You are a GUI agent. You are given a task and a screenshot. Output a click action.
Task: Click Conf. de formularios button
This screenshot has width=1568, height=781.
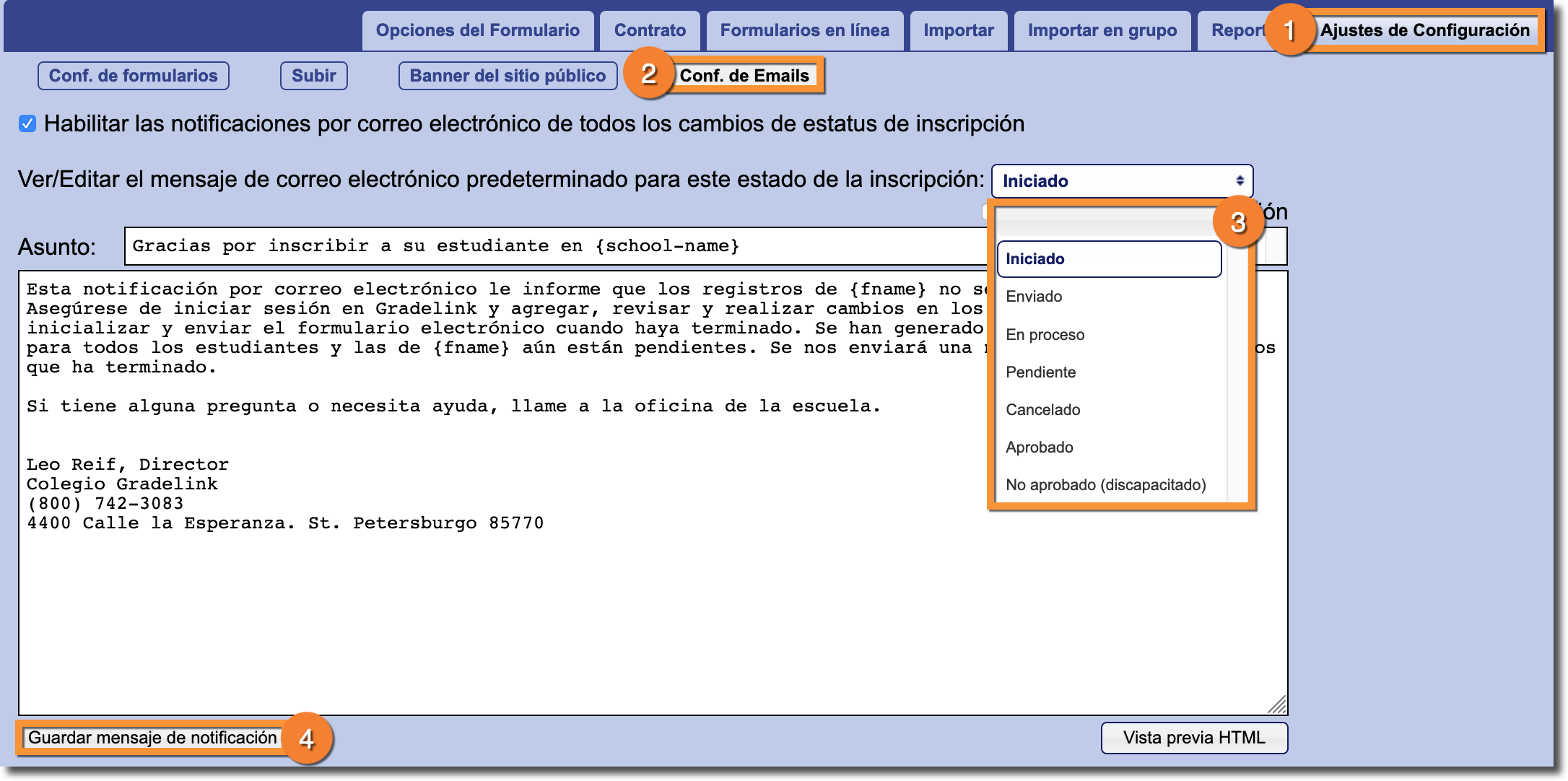134,76
